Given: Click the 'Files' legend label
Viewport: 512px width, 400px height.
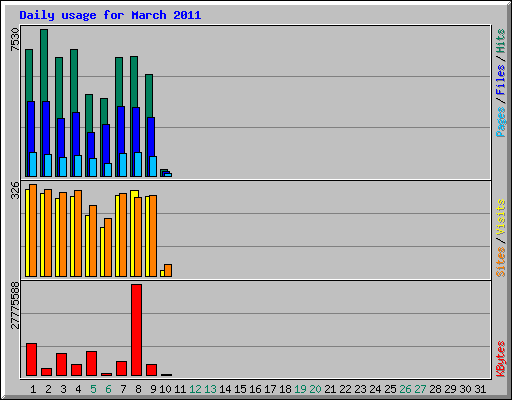Looking at the screenshot, I should (500, 79).
